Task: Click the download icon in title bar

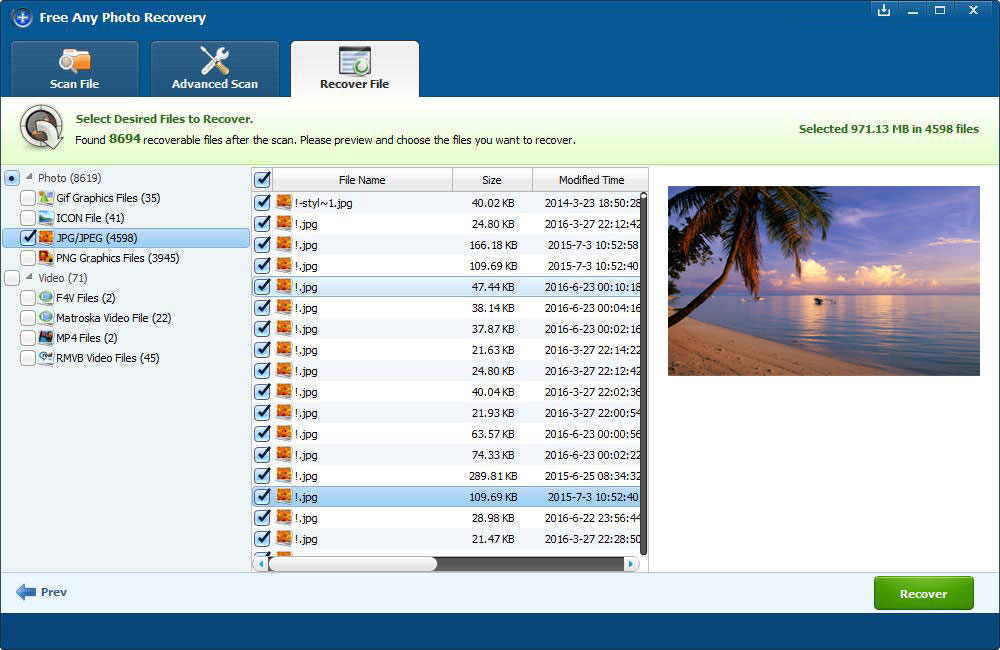Action: coord(883,10)
